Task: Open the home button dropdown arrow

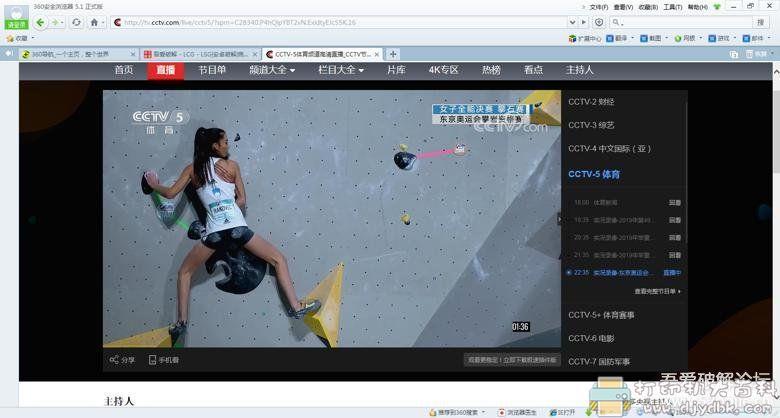Action: pos(102,22)
